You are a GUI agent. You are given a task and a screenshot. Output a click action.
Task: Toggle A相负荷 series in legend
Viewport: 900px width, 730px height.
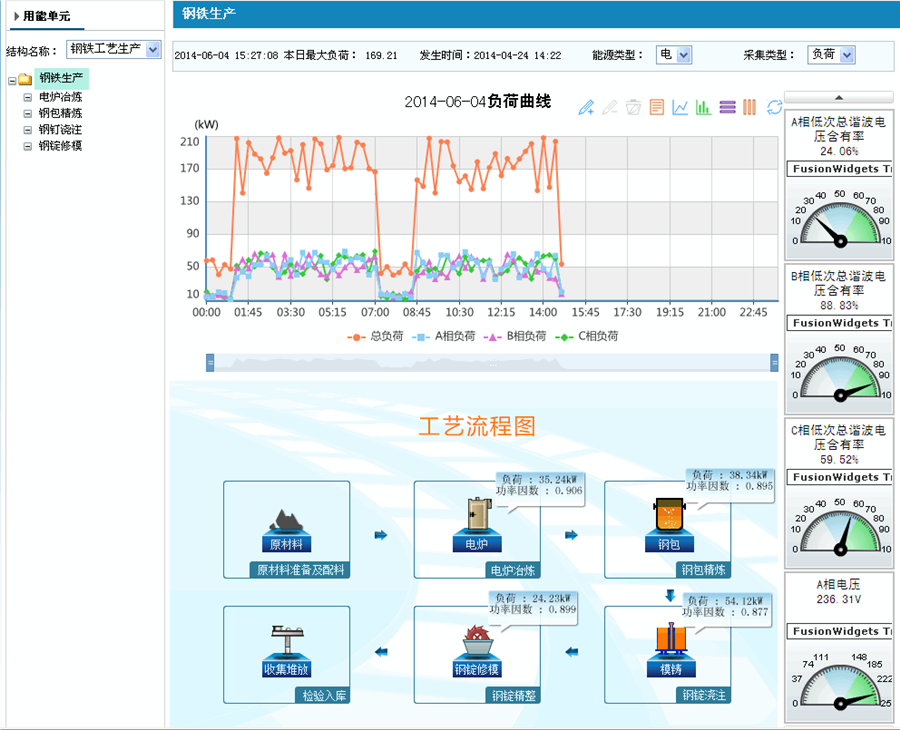[444, 336]
